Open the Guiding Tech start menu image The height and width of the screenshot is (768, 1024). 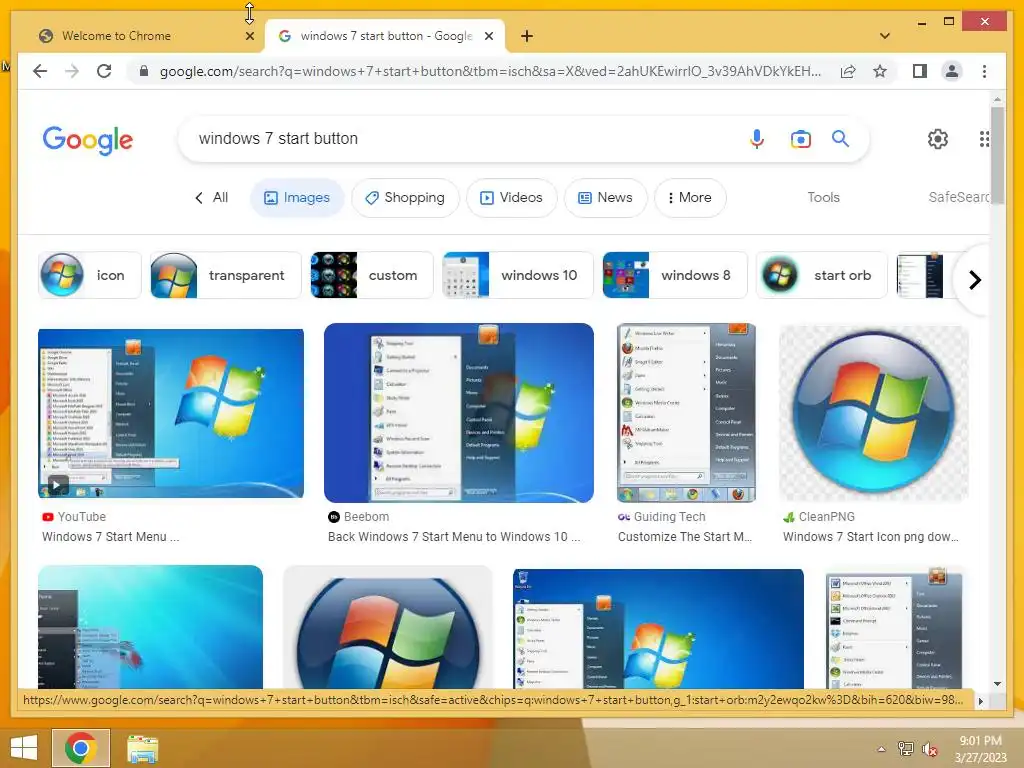(x=686, y=413)
